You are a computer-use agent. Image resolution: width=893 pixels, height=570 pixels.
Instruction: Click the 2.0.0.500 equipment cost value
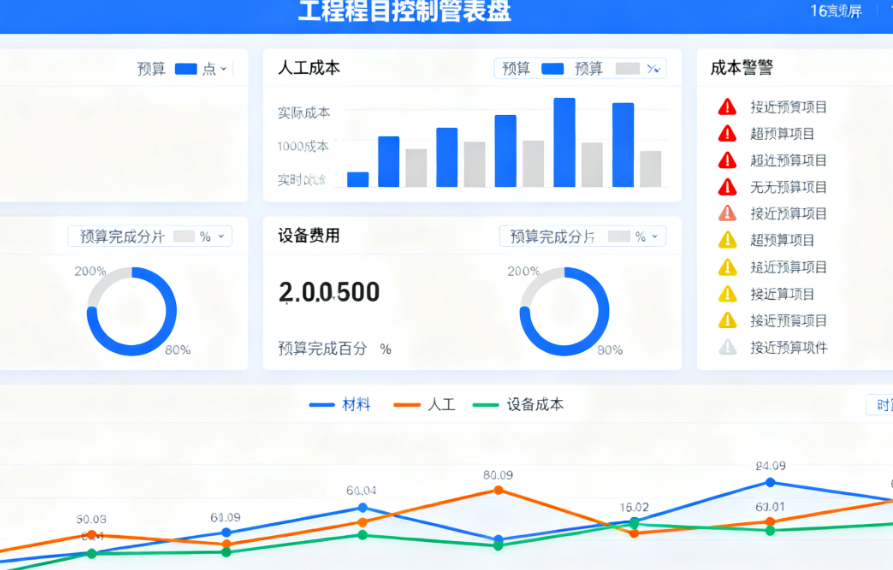329,292
